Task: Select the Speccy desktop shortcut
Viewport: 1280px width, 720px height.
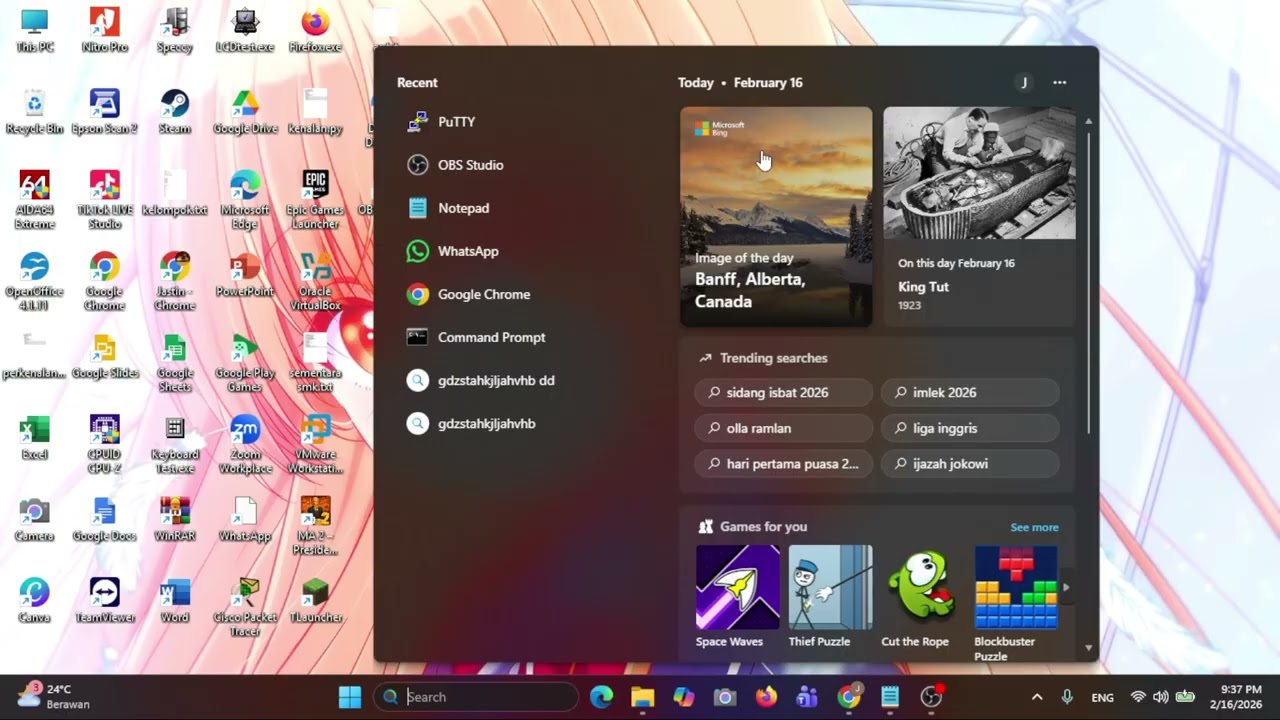Action: pos(174,31)
